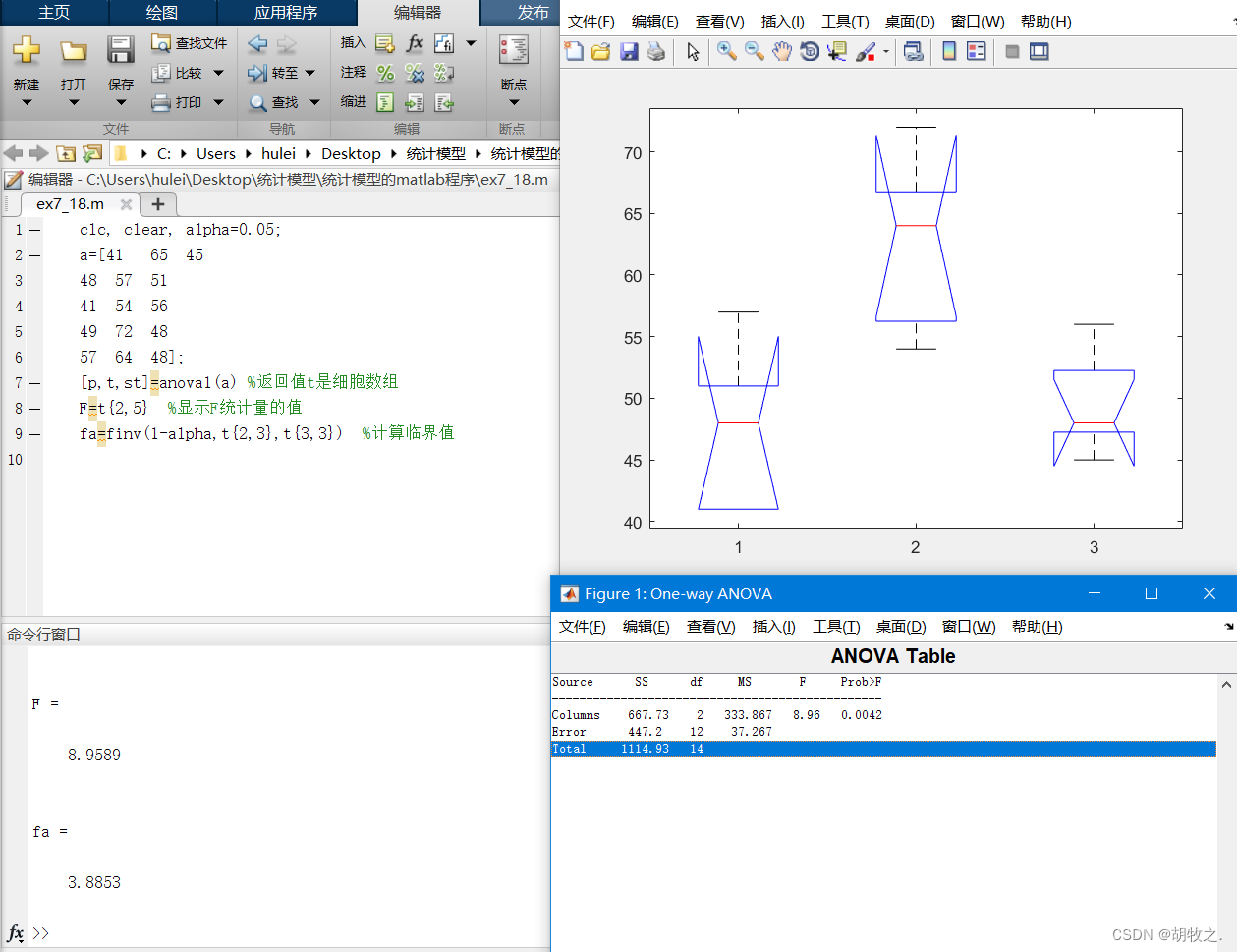Click the insert section icon

point(385,43)
